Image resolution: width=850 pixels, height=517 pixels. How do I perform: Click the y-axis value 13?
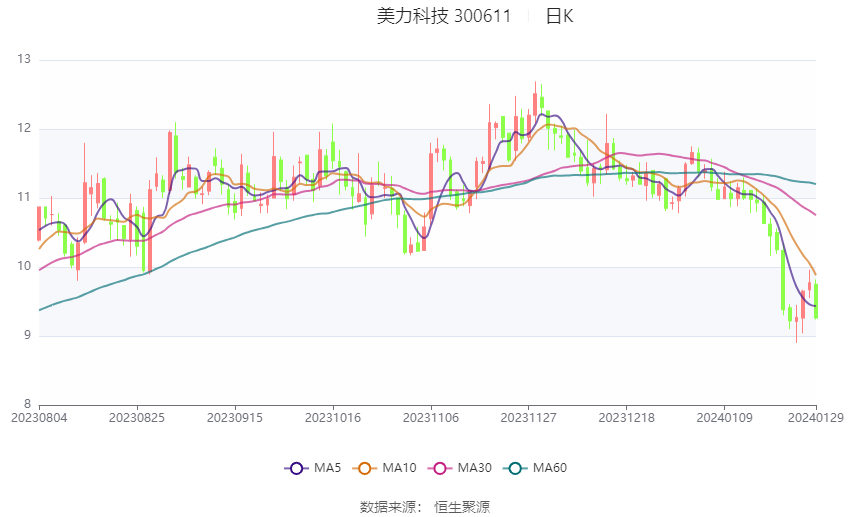(x=24, y=59)
